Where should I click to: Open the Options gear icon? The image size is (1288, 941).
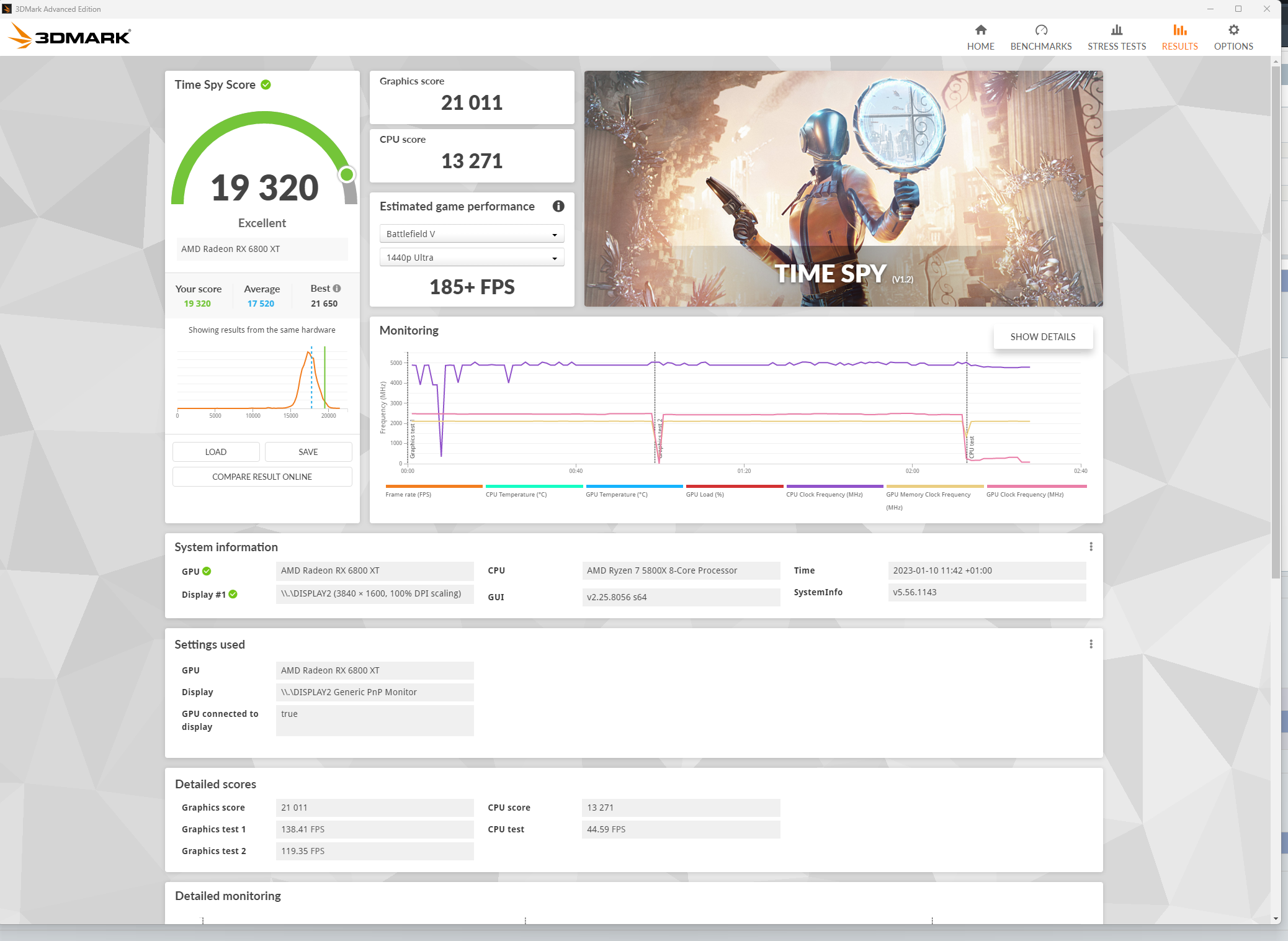point(1233,30)
